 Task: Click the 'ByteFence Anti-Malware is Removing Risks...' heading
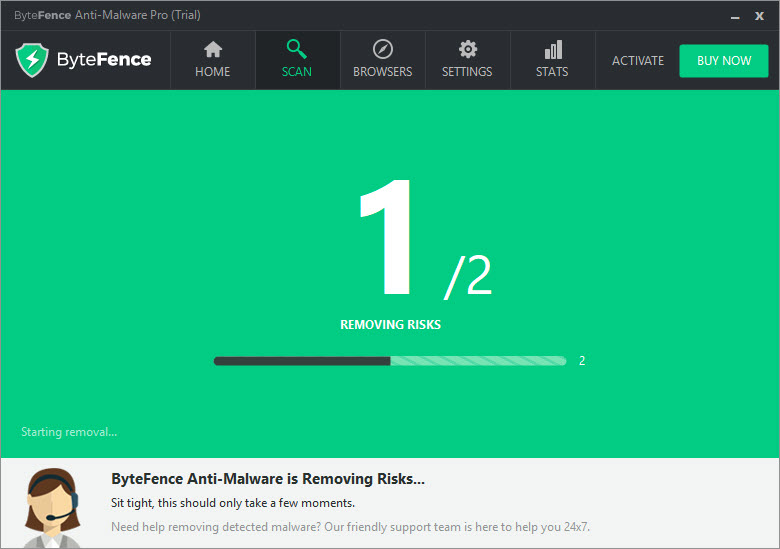(268, 479)
